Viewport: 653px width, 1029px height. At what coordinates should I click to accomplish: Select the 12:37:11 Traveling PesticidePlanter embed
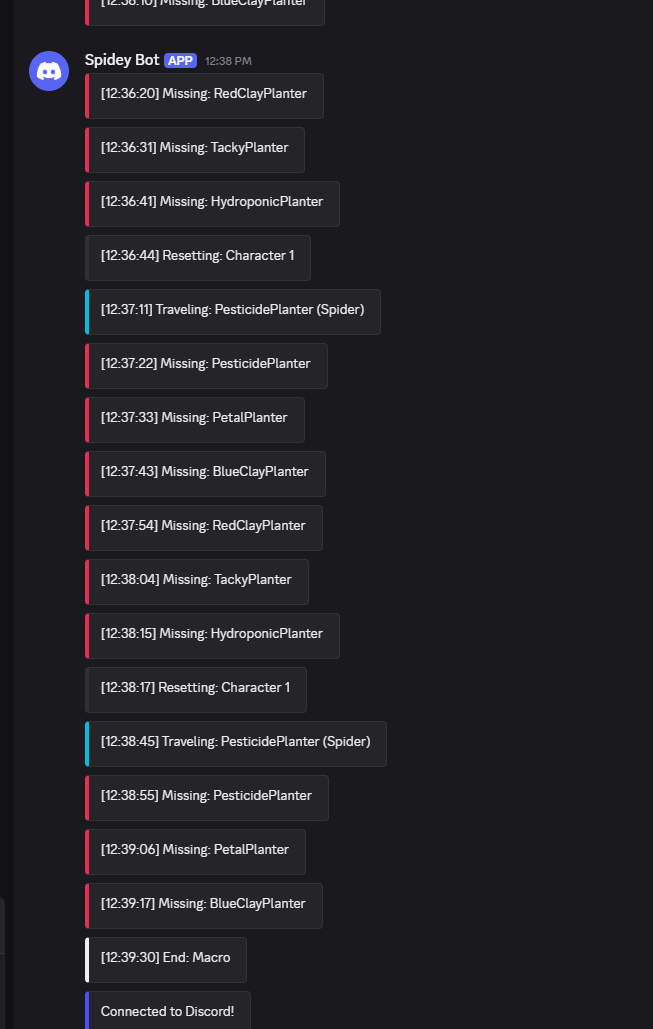coord(232,310)
